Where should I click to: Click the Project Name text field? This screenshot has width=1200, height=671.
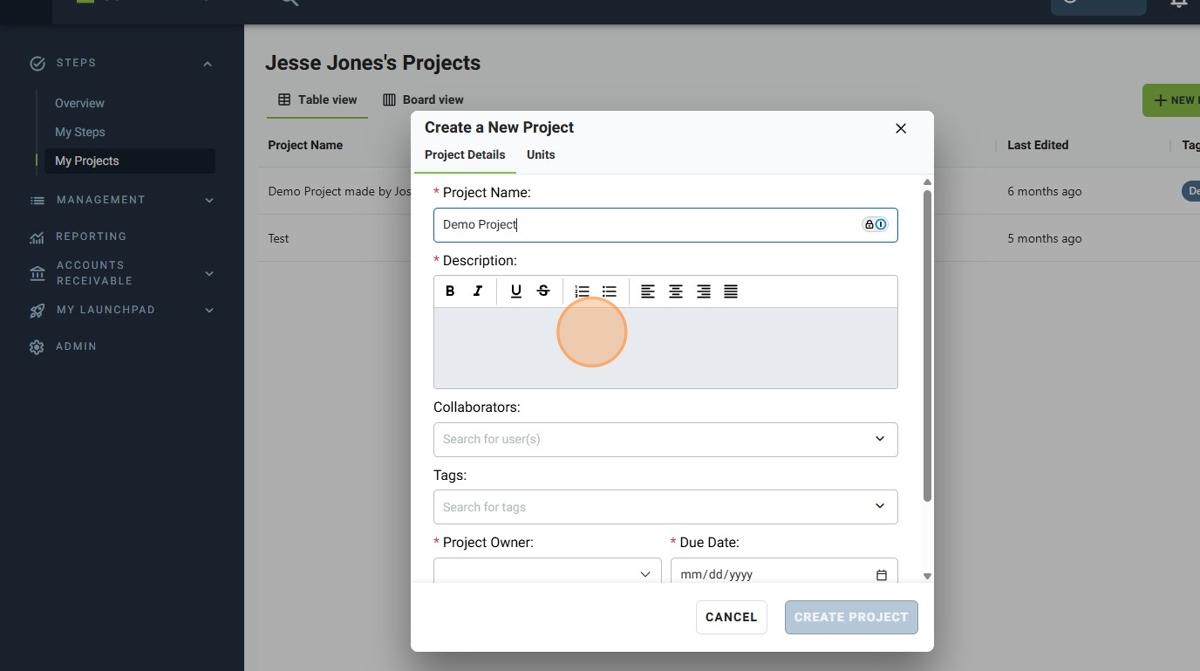tap(665, 225)
